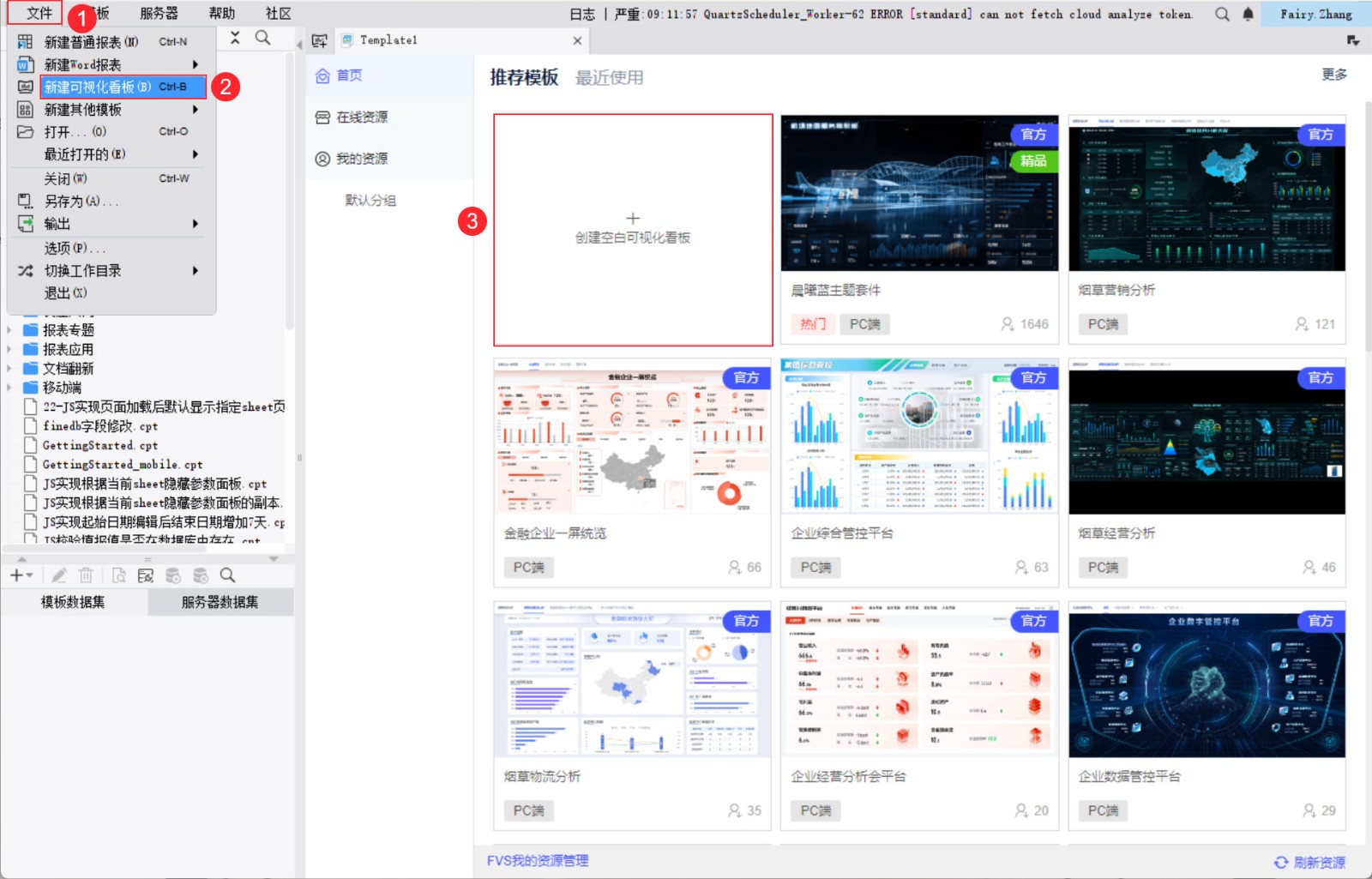The height and width of the screenshot is (879, 1372).
Task: Click the database icon with plus badge
Action: point(173,575)
